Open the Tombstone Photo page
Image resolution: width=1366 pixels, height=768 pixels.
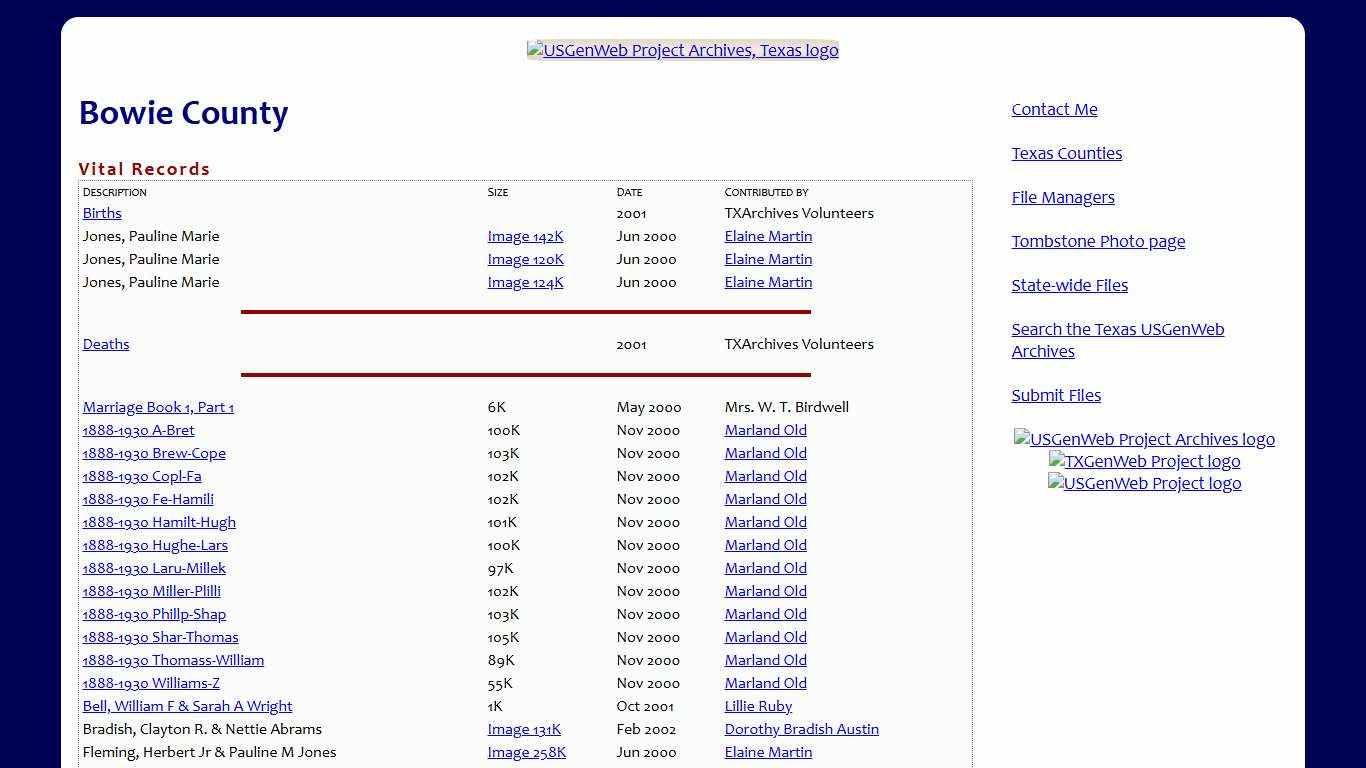tap(1098, 241)
